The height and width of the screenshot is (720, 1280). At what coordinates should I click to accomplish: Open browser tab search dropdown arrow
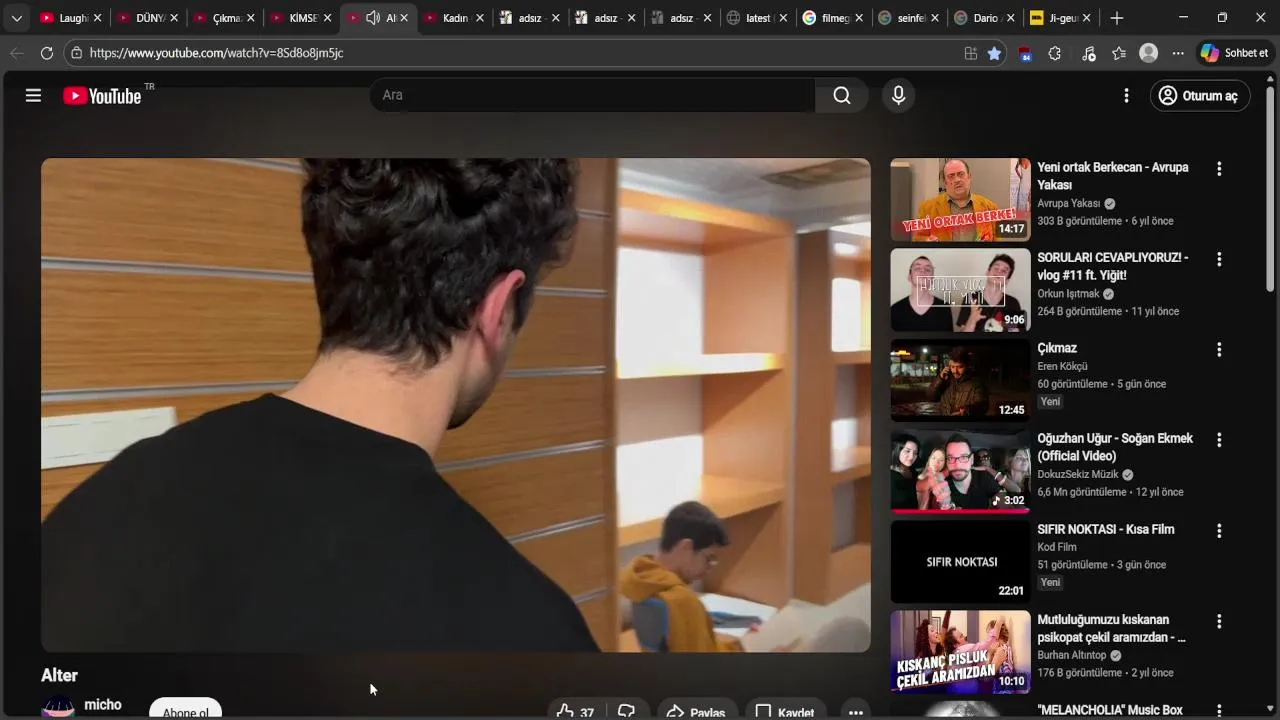point(16,18)
